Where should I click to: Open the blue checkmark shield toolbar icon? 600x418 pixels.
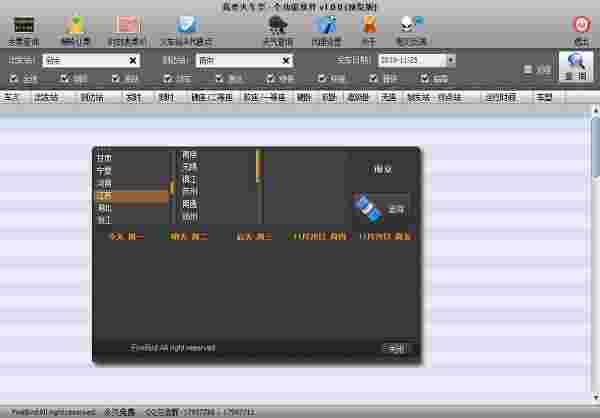188,25
